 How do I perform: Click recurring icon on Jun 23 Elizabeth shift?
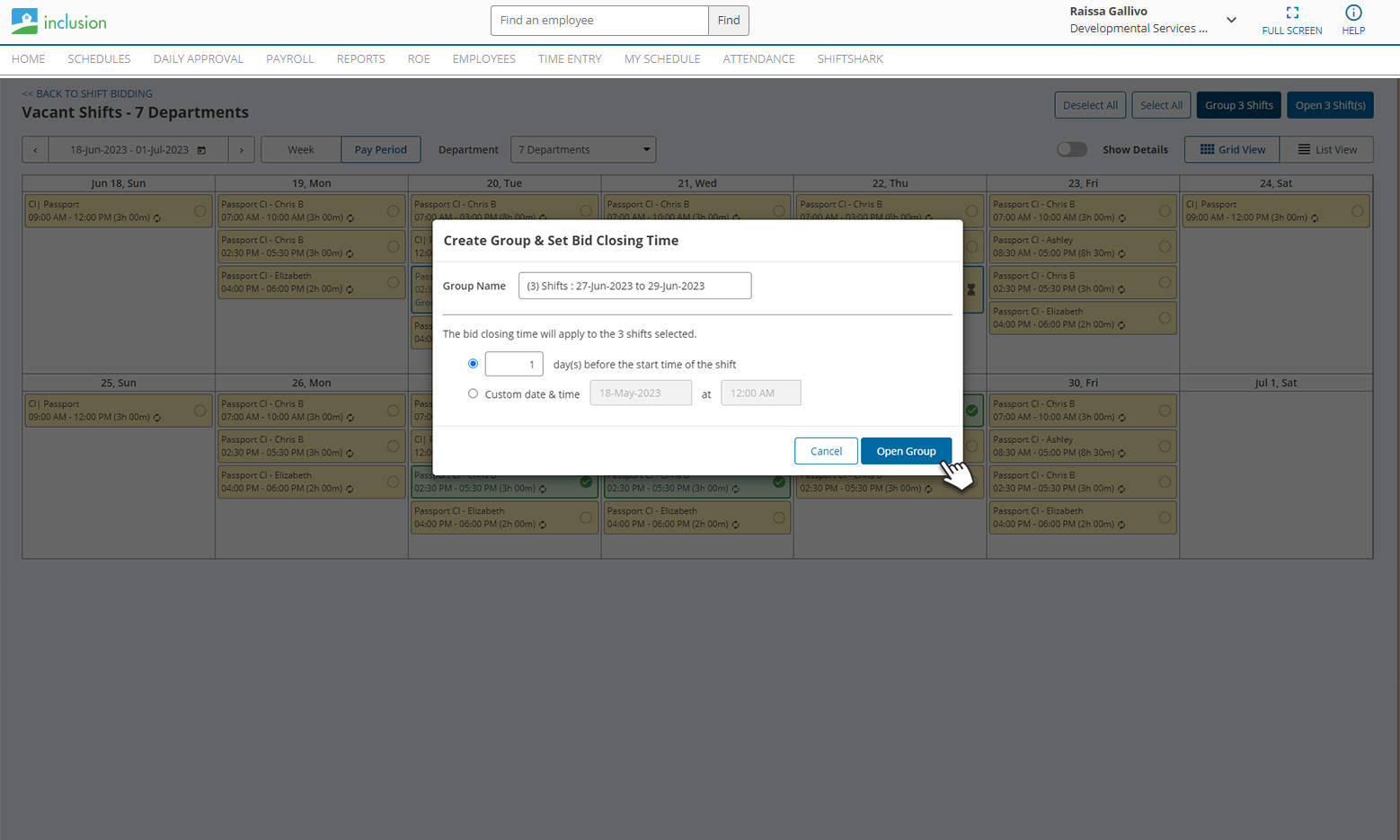(x=1121, y=325)
